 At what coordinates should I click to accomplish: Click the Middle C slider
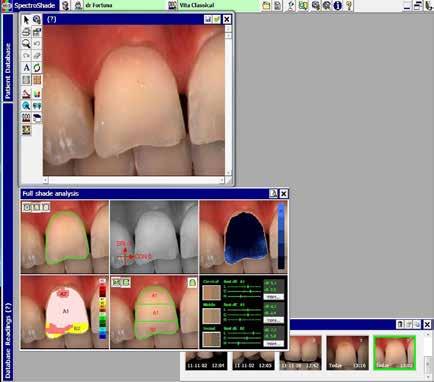point(244,314)
